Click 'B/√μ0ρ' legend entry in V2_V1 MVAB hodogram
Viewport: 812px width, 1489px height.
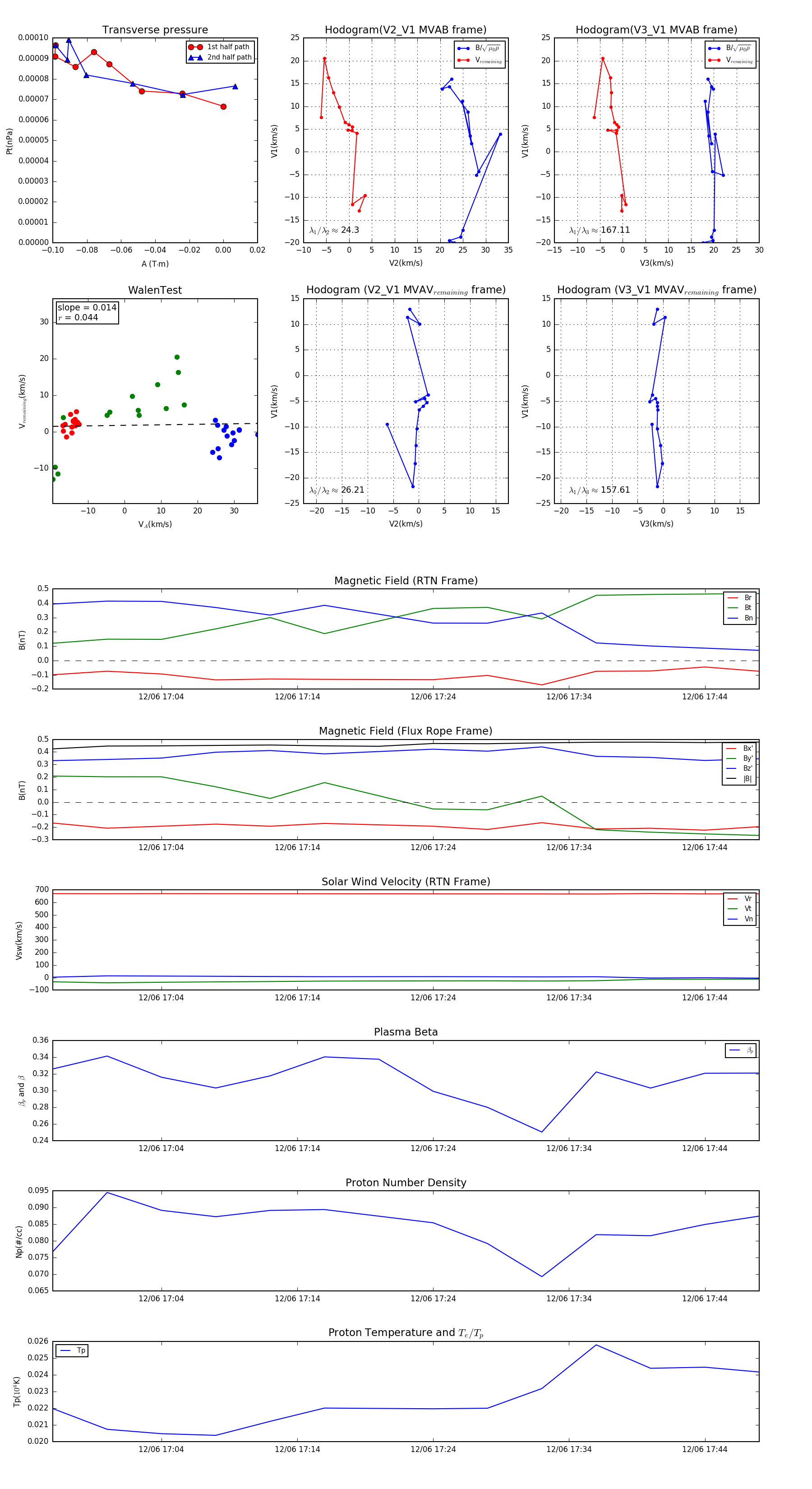479,49
